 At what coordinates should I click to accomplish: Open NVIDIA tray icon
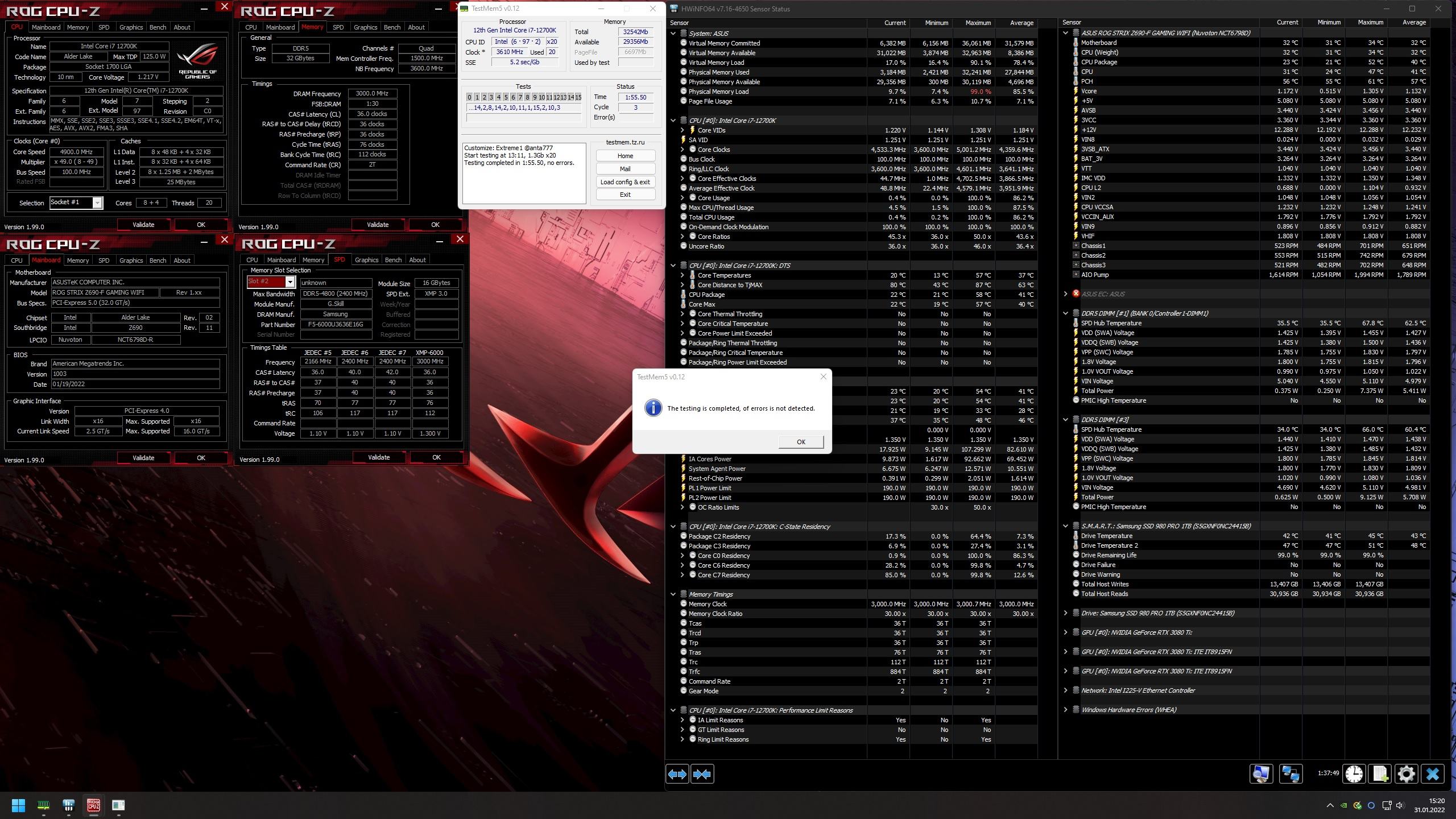point(1343,805)
